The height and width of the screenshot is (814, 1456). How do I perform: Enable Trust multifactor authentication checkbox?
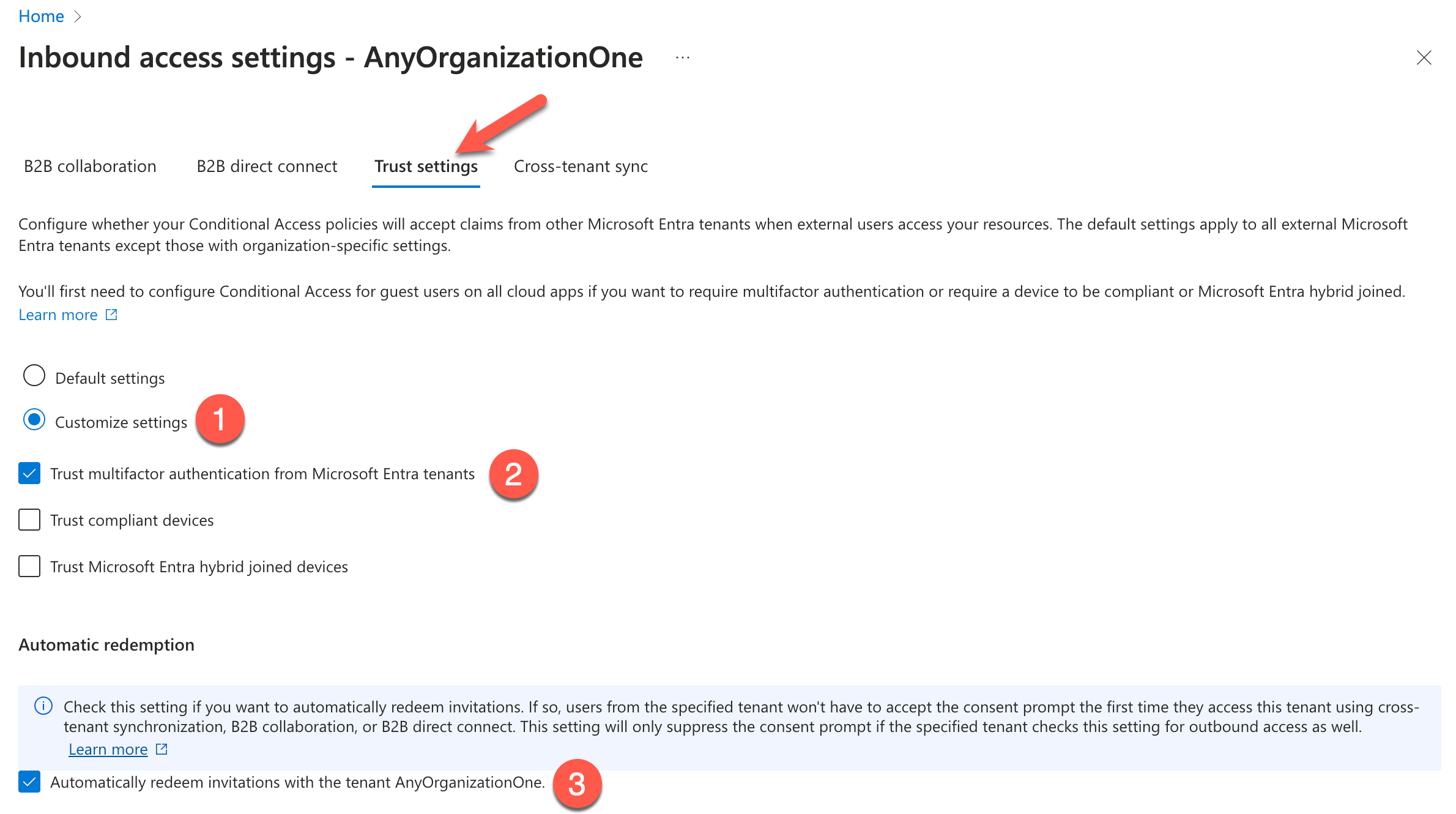pos(29,473)
